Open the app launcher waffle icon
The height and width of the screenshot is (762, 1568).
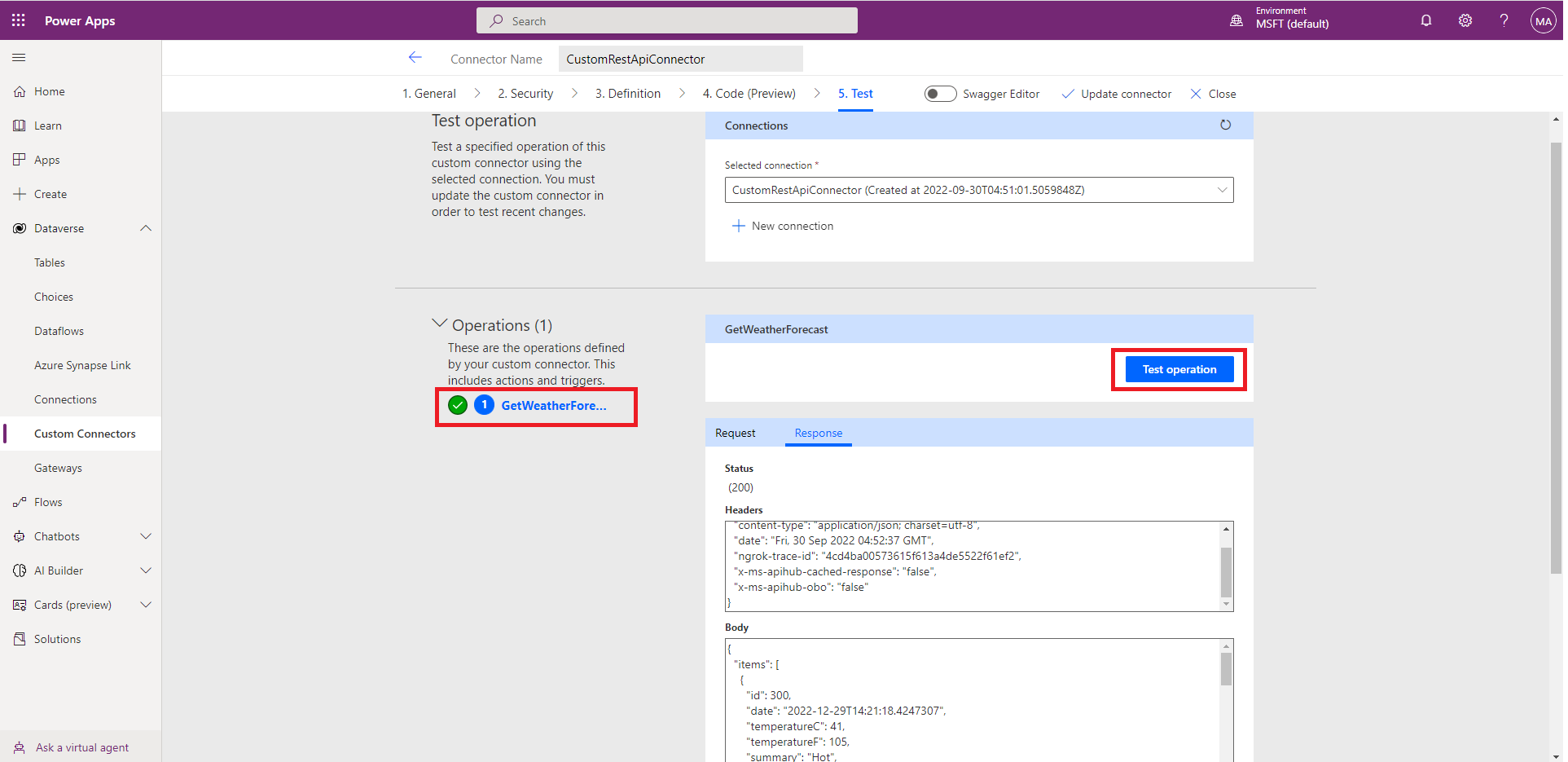(19, 20)
